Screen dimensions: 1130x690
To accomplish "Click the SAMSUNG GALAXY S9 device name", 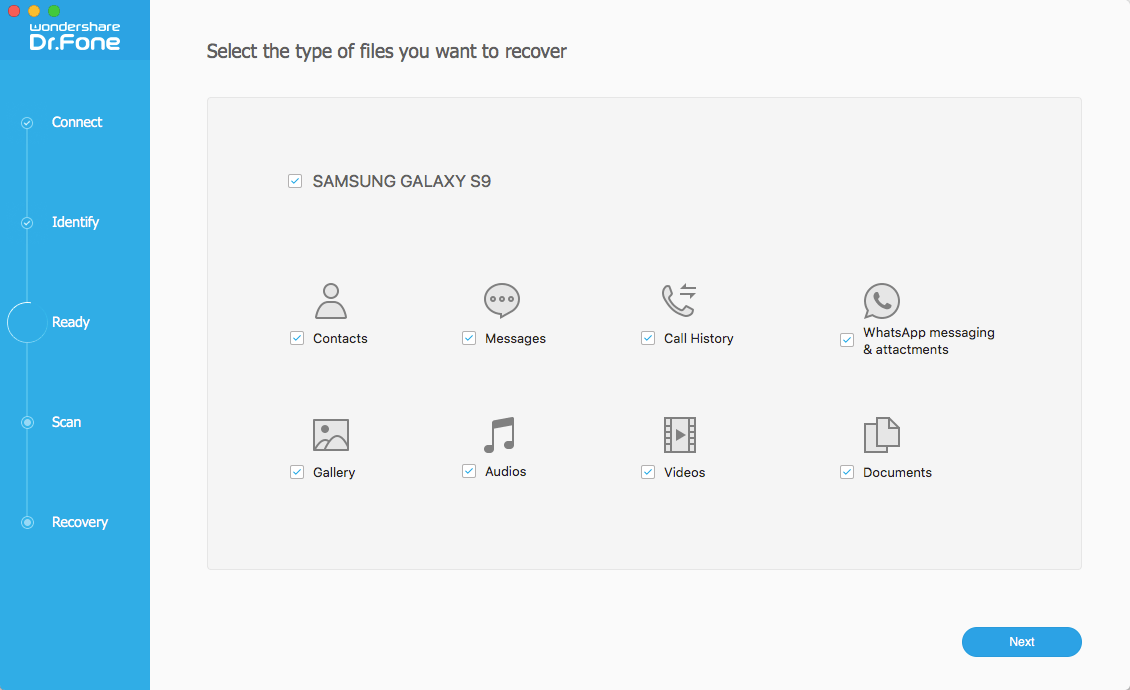I will tap(401, 181).
